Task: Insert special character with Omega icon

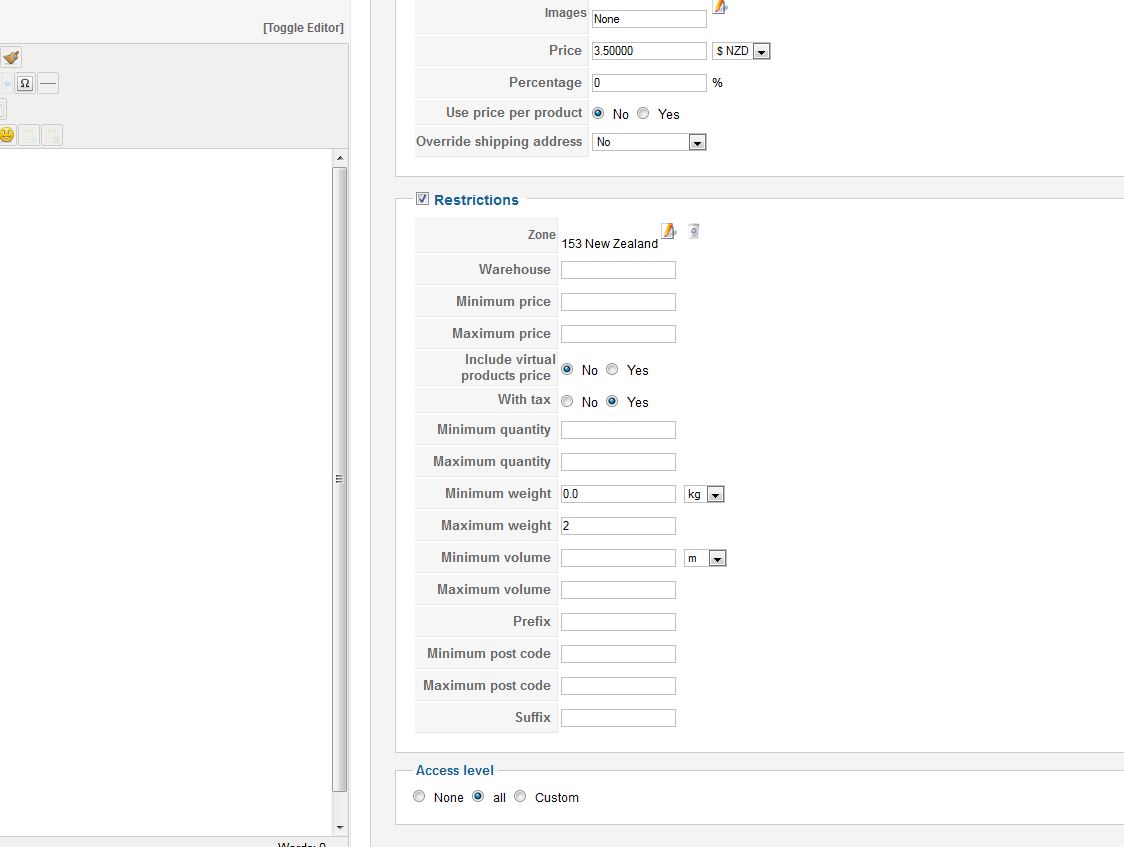Action: click(25, 83)
